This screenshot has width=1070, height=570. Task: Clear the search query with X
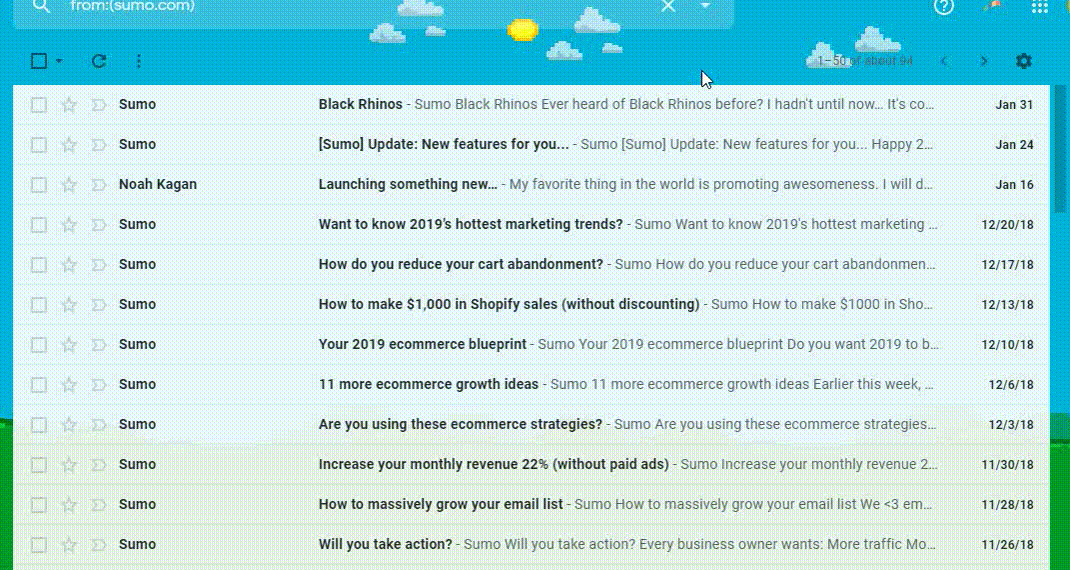[x=668, y=6]
